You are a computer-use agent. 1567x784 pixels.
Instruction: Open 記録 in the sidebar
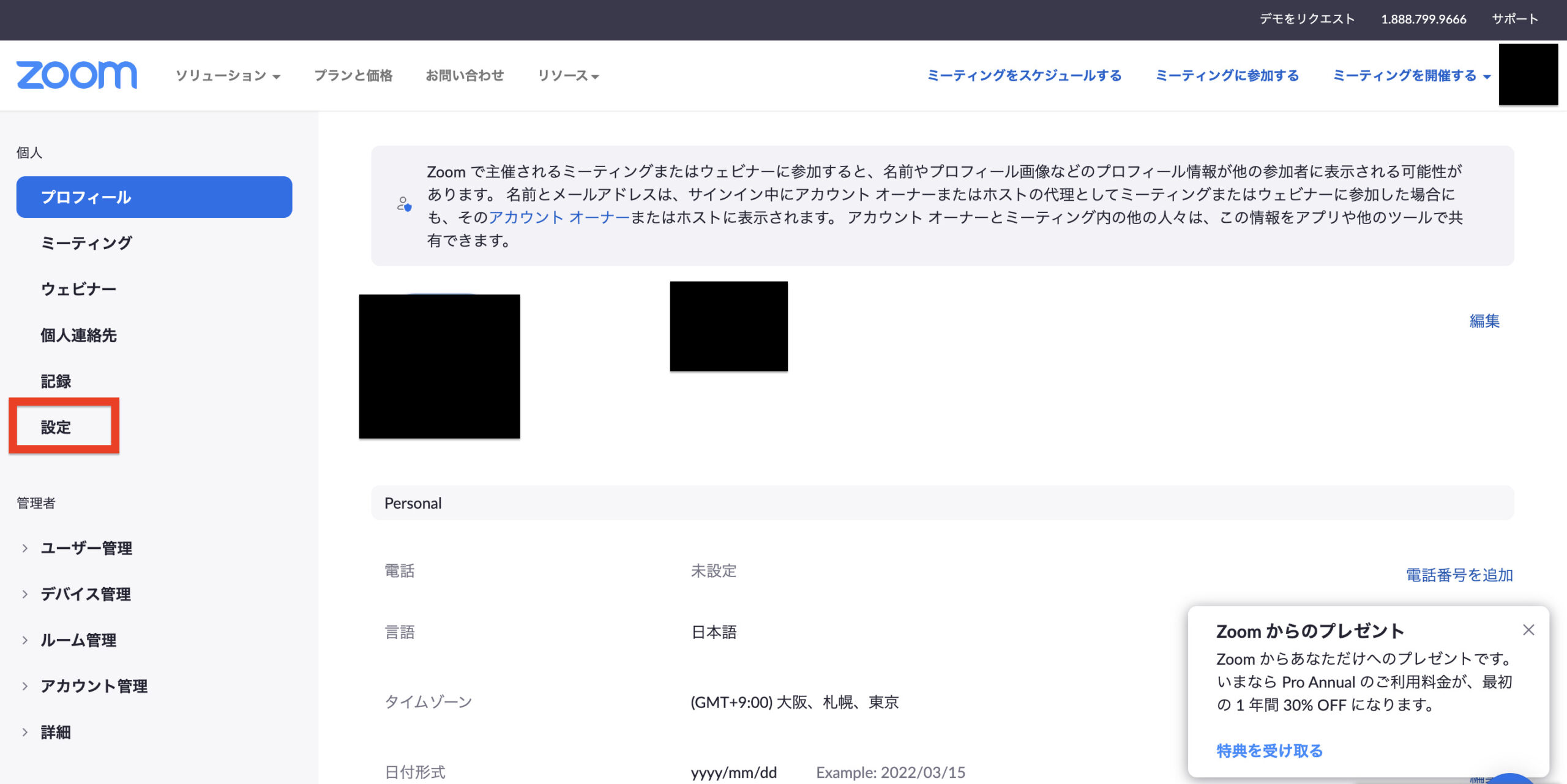coord(56,381)
